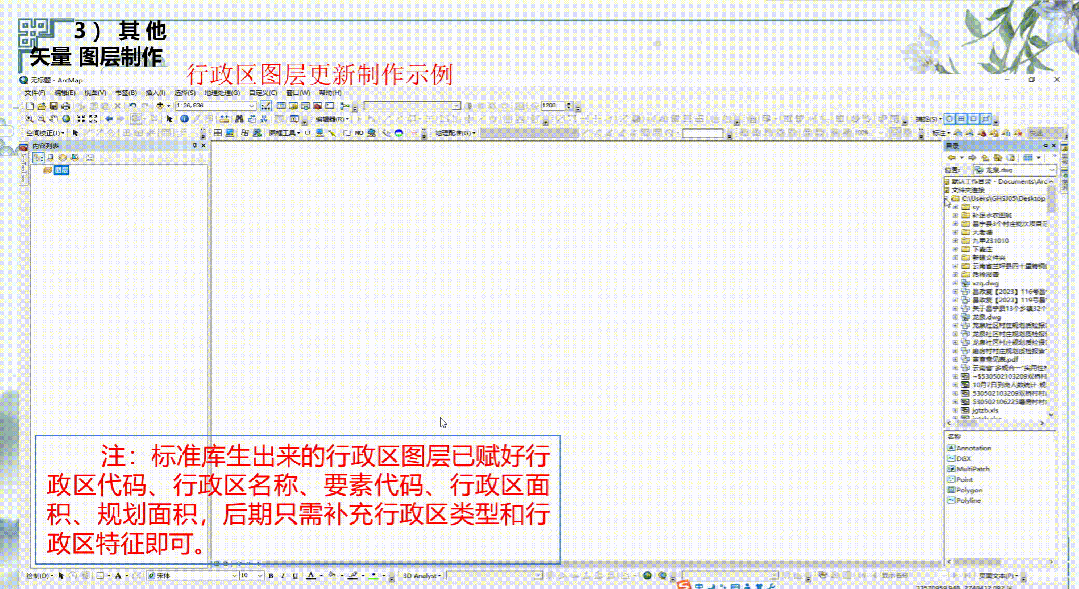
Task: Click List By Drawing Order icon
Action: 38,158
